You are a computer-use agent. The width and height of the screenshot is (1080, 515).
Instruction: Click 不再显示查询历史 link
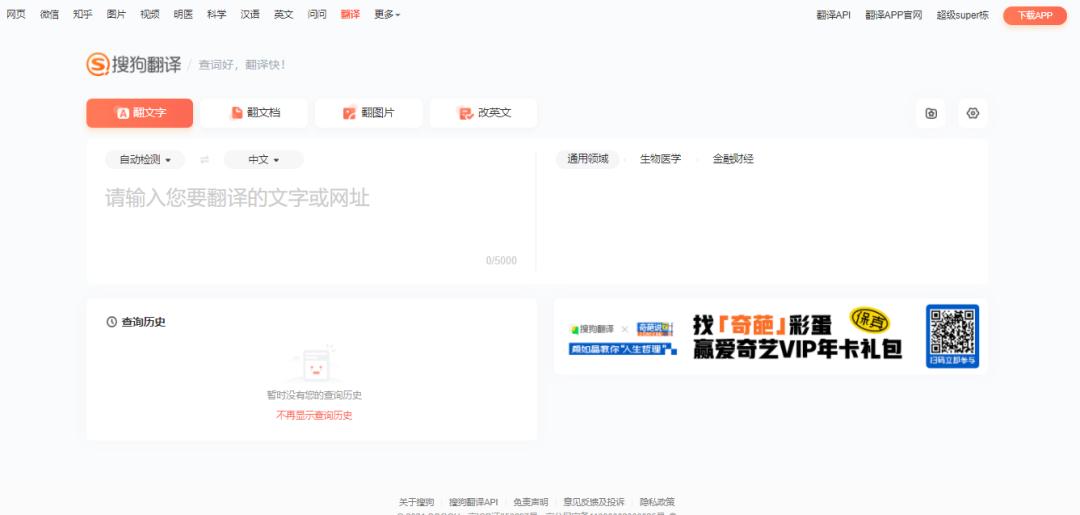point(314,415)
